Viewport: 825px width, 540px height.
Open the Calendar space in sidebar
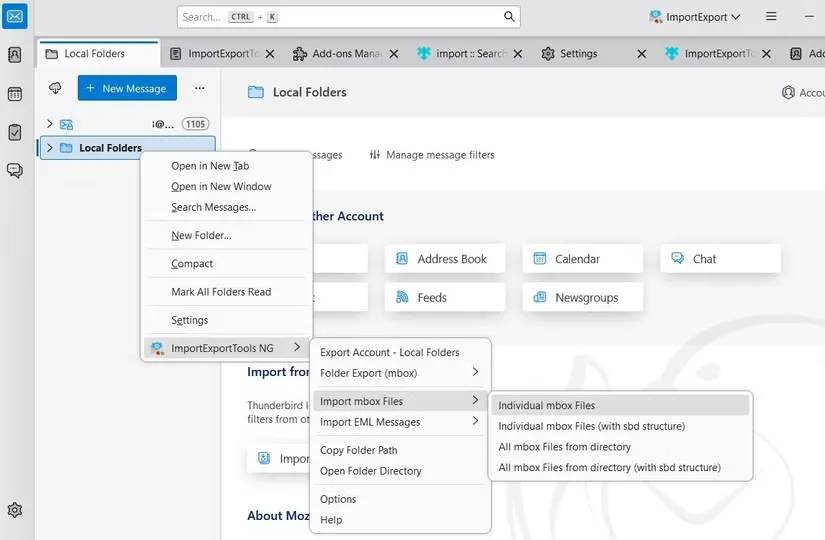[x=15, y=94]
